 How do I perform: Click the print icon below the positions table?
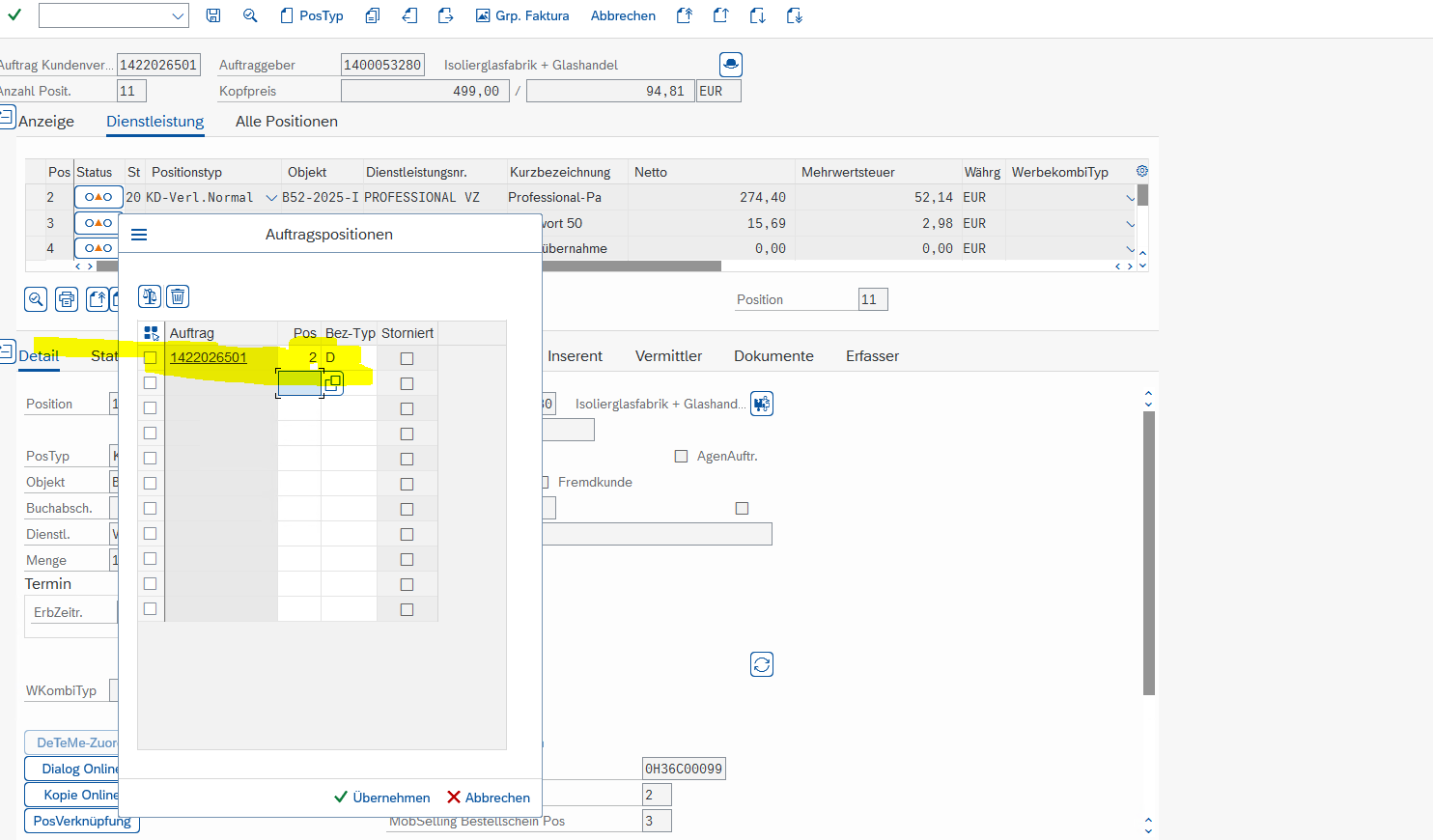tap(67, 299)
